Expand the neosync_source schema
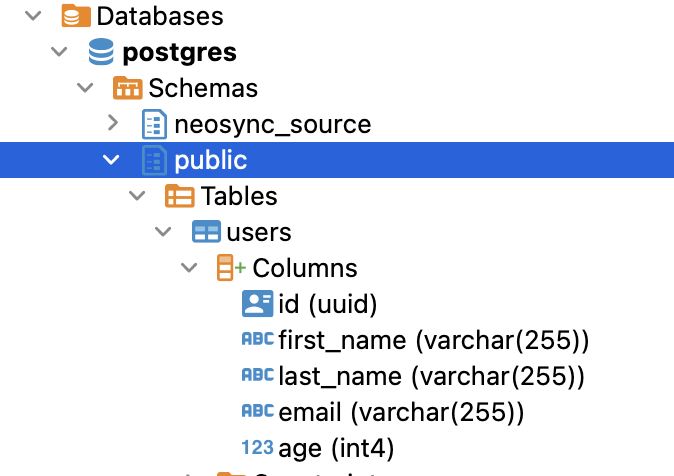674x476 pixels. [x=113, y=123]
